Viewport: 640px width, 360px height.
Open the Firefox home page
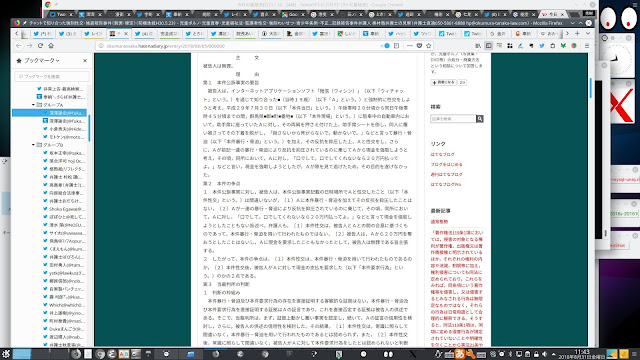point(51,46)
